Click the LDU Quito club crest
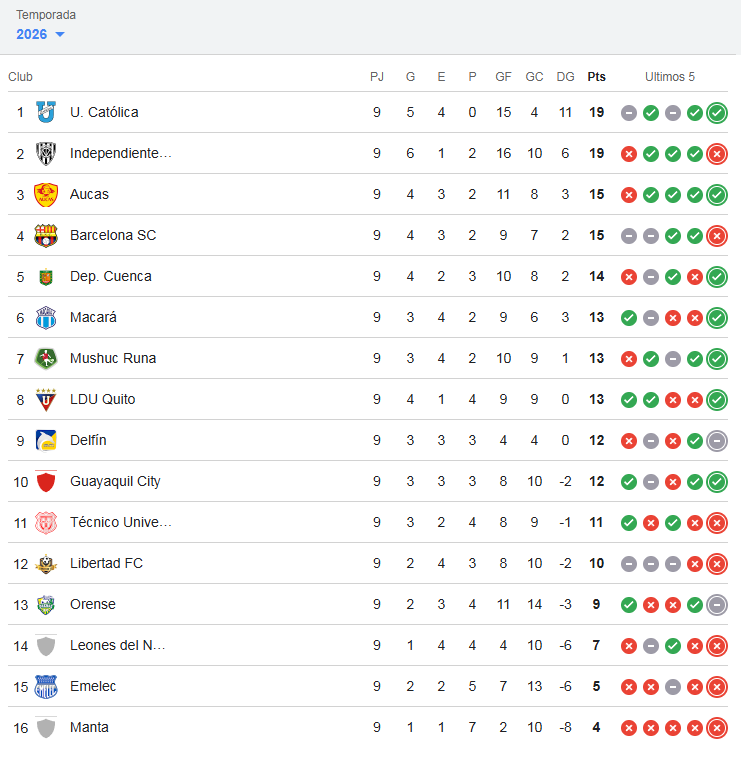The image size is (741, 760). coord(46,399)
